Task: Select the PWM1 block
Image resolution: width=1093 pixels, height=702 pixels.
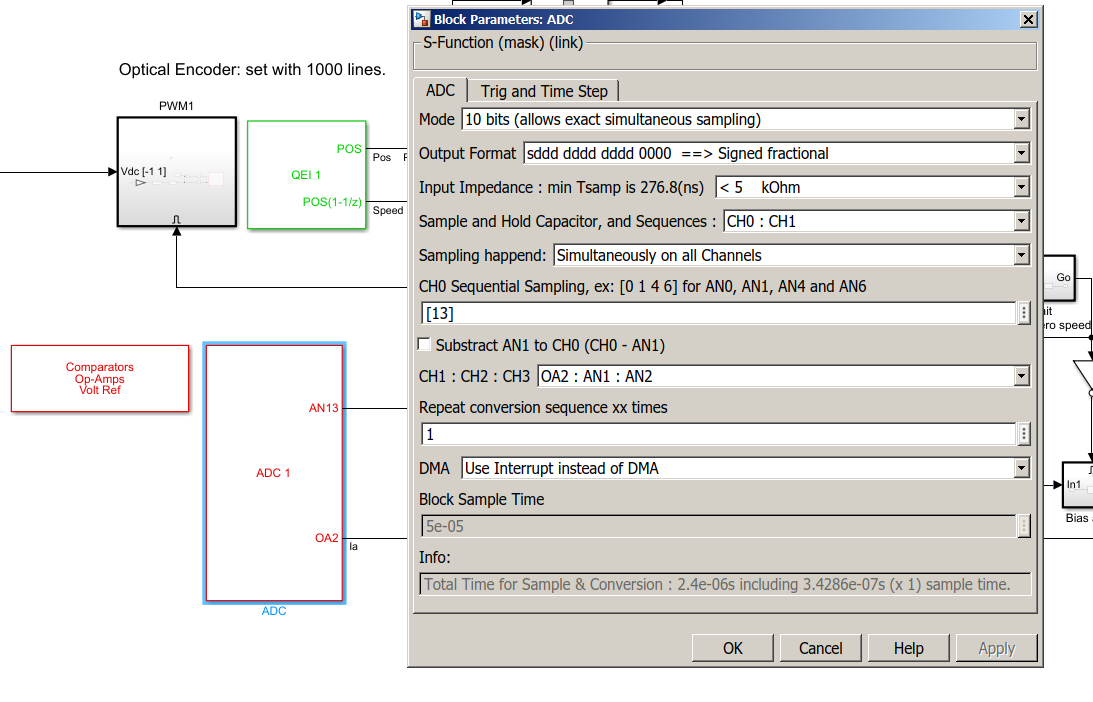Action: [x=176, y=171]
